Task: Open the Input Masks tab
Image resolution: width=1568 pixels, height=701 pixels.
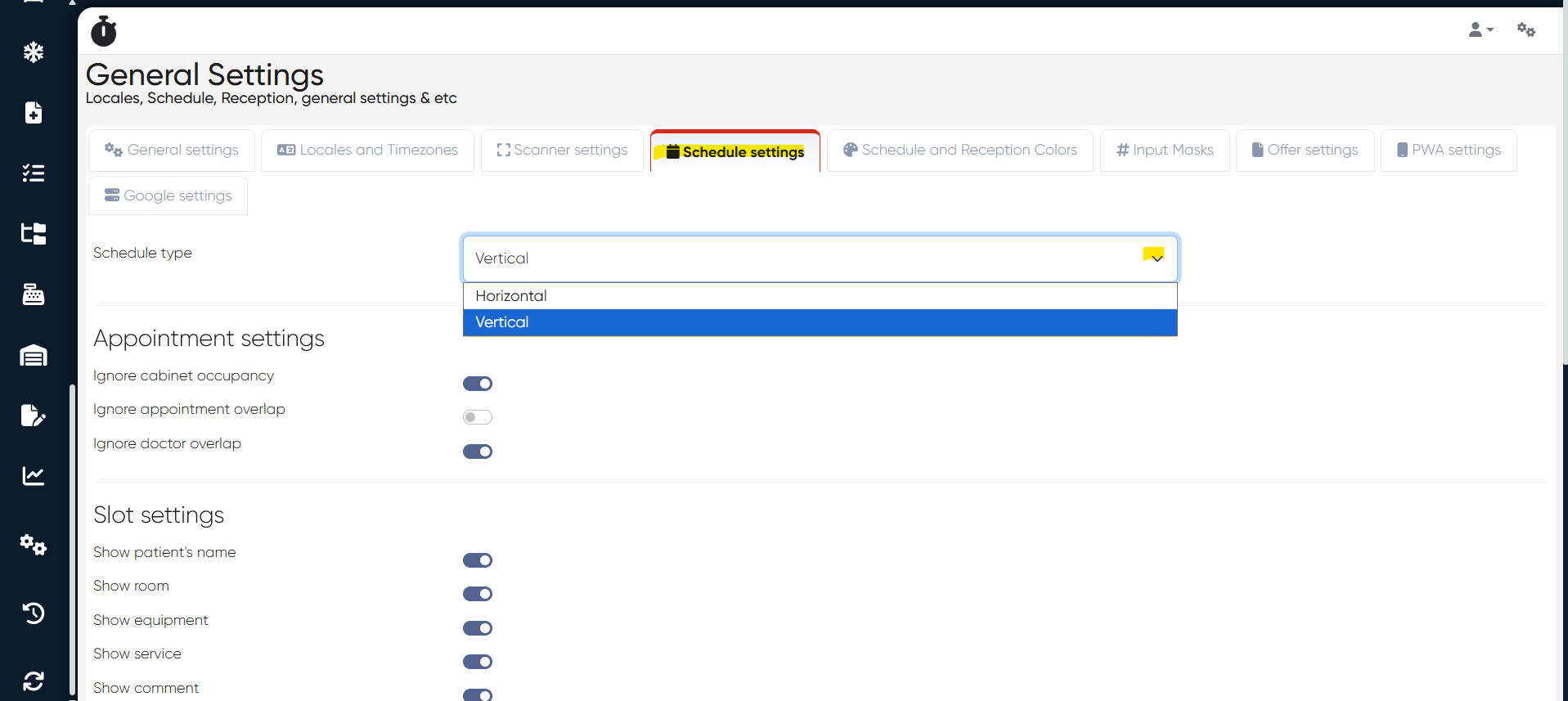Action: (x=1164, y=151)
